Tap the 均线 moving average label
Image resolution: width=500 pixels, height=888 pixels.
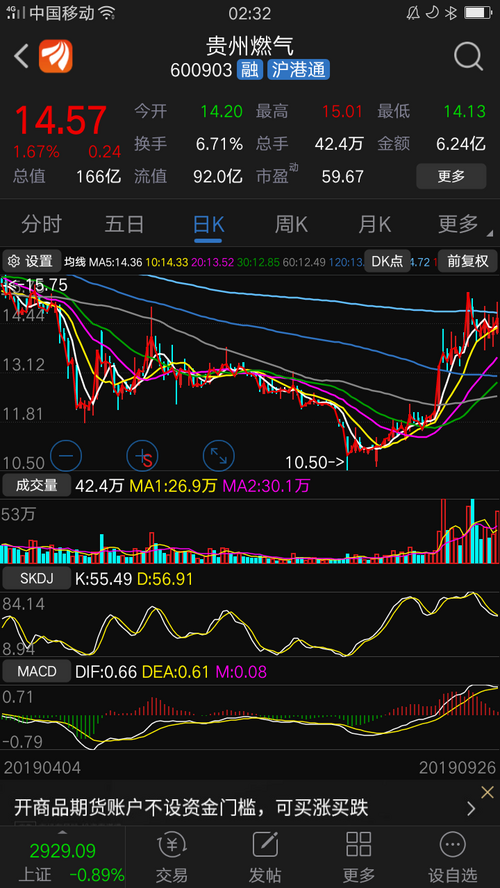coord(74,262)
